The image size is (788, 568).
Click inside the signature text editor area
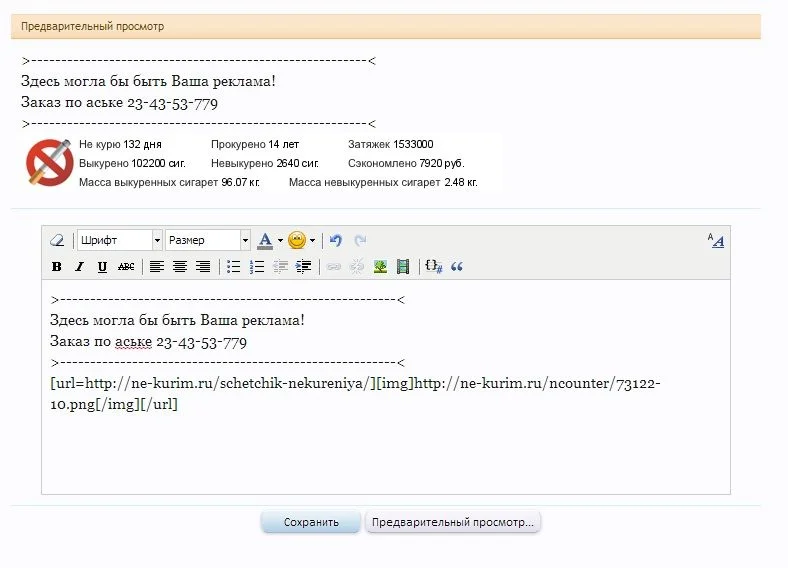point(386,387)
